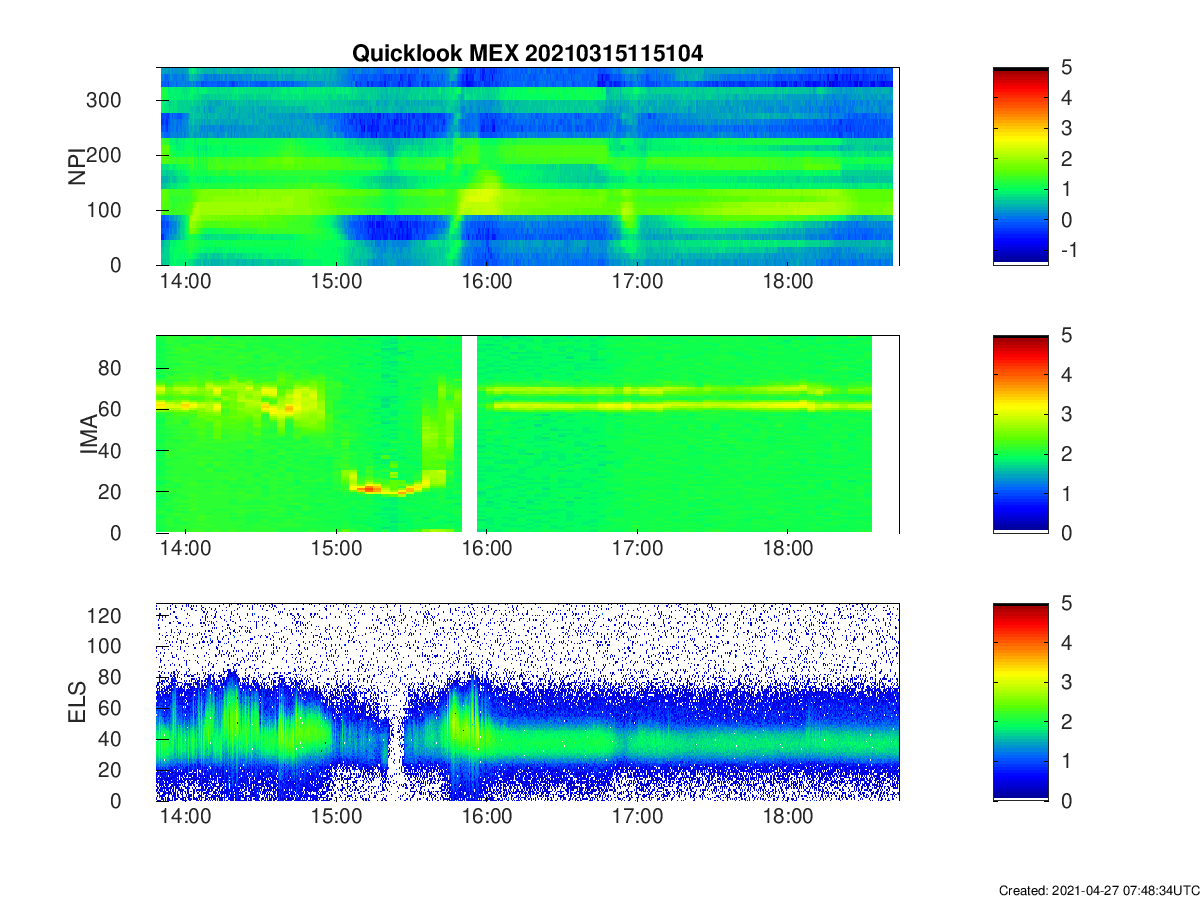This screenshot has width=1200, height=900.
Task: Click the "18:00" time label under the NPI plot
Action: coord(788,281)
